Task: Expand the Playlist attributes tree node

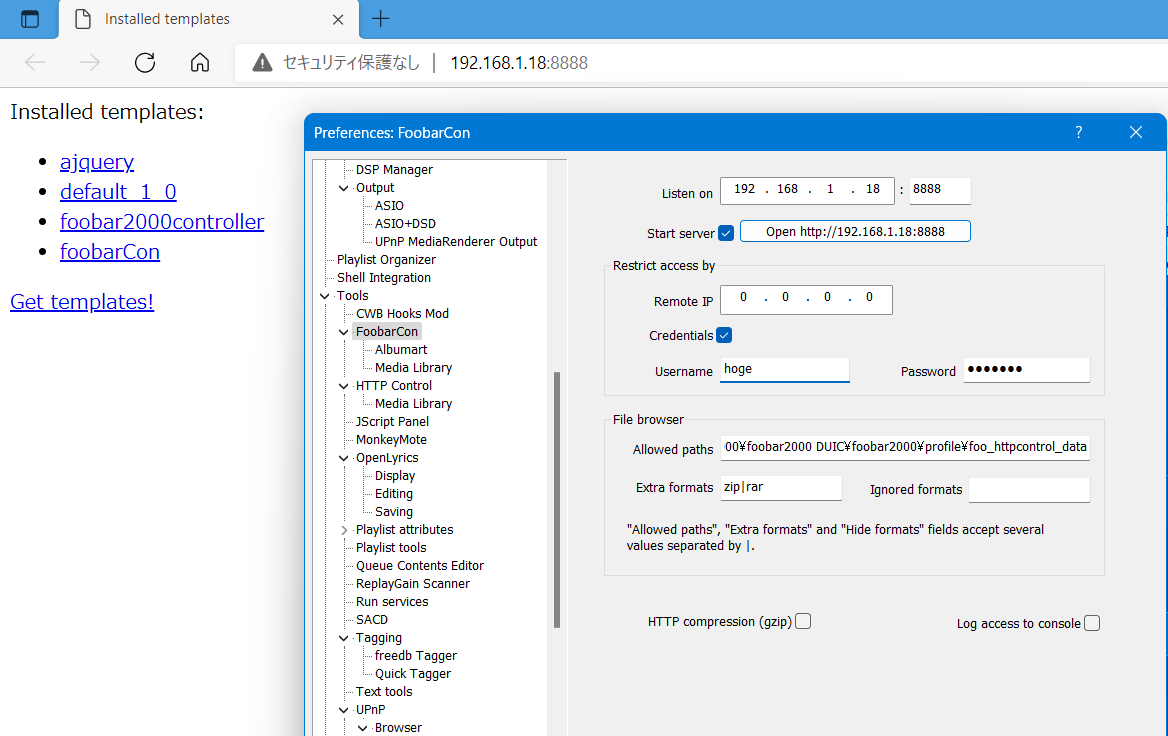Action: 343,530
